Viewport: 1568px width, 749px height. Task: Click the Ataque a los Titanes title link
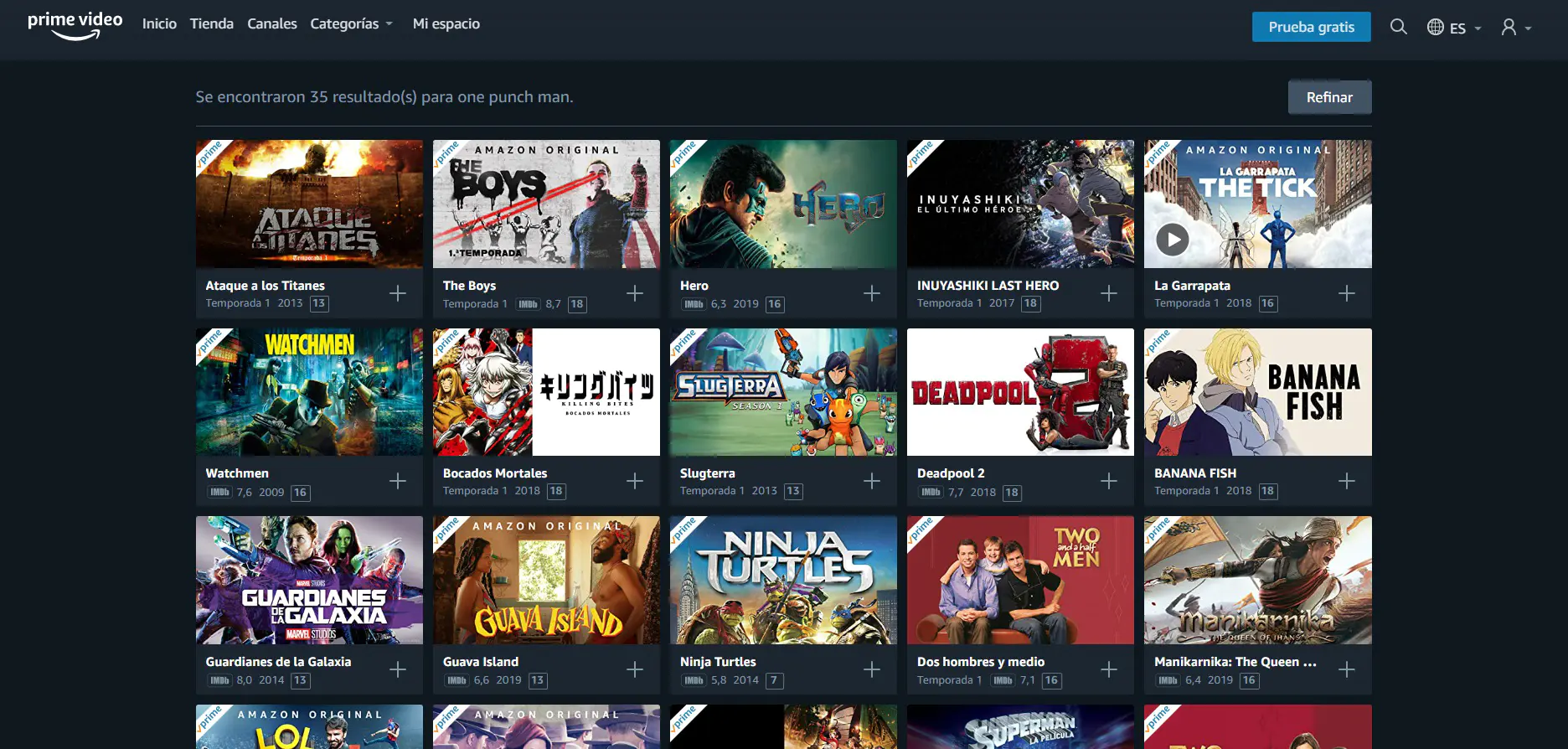(x=265, y=286)
